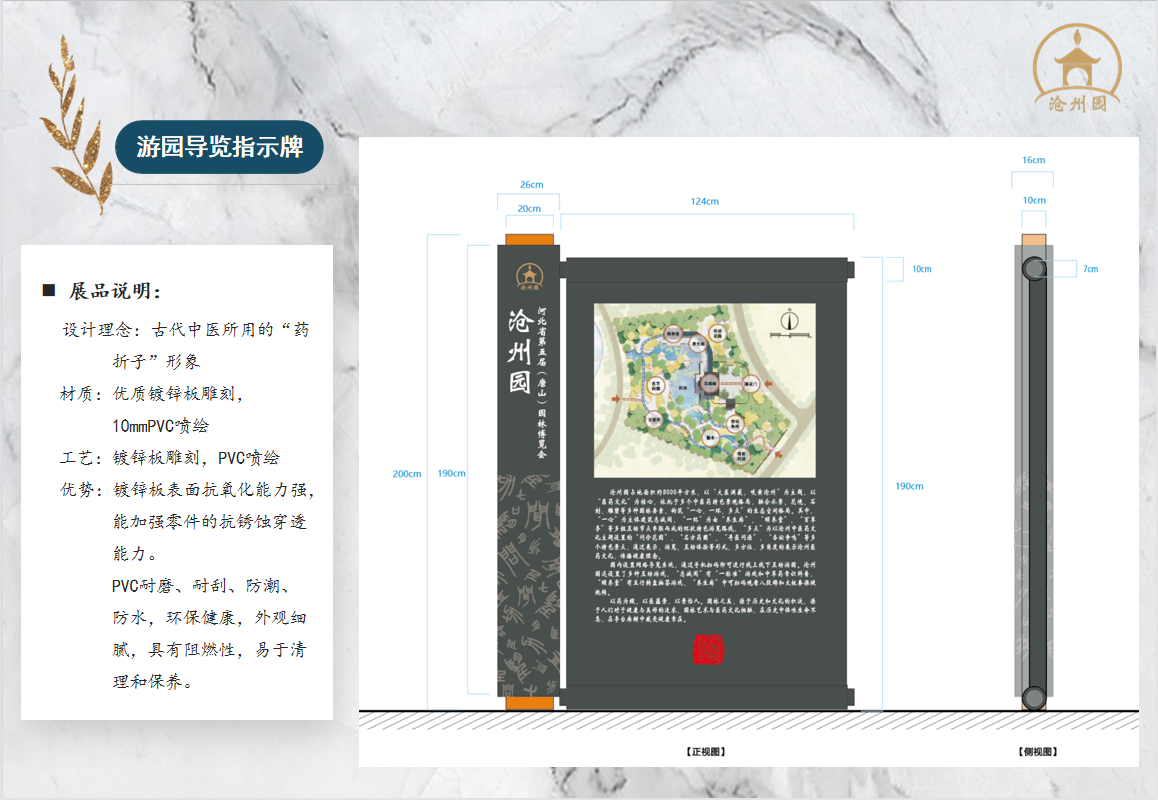
Task: Click the bottom roller circle in side view
Action: pos(1033,697)
